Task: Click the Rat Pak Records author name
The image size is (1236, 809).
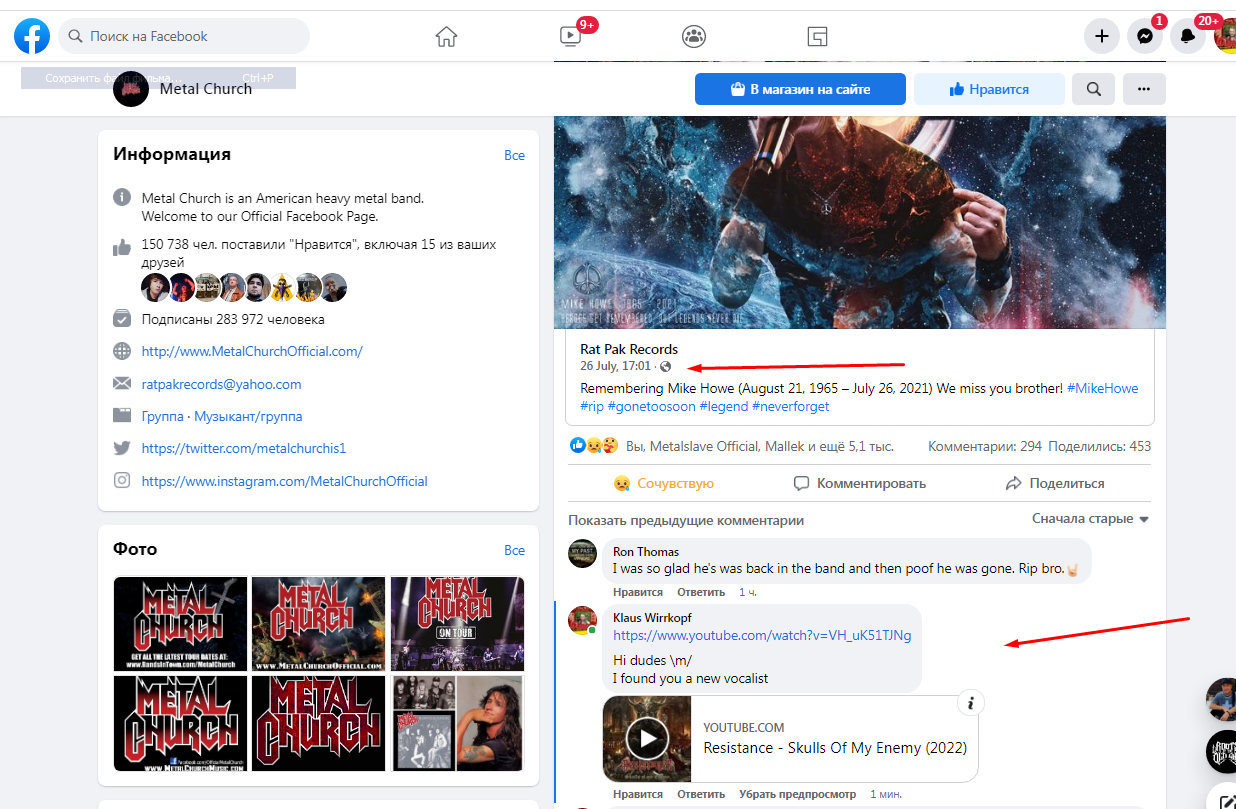Action: pyautogui.click(x=629, y=349)
